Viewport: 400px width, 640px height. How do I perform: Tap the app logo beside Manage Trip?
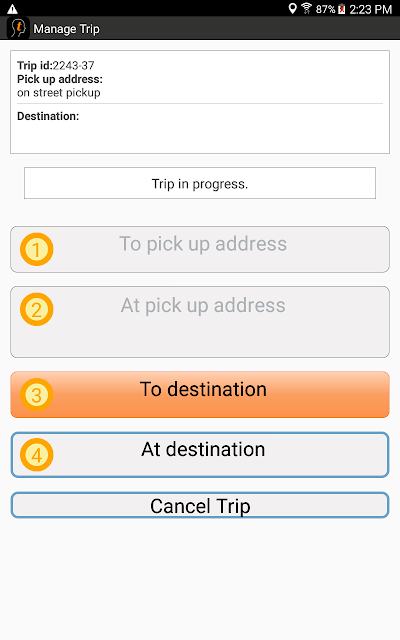click(18, 28)
